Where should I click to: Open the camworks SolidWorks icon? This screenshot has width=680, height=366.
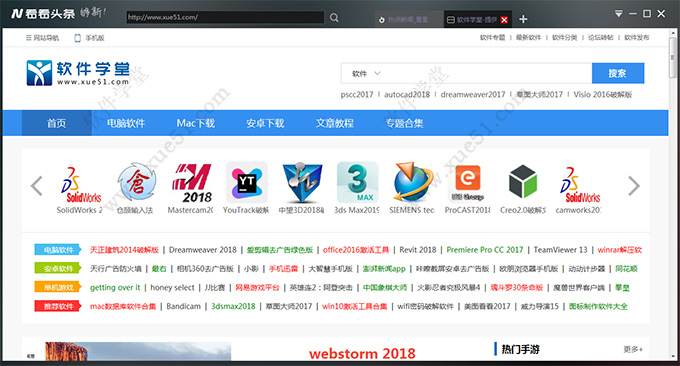579,184
